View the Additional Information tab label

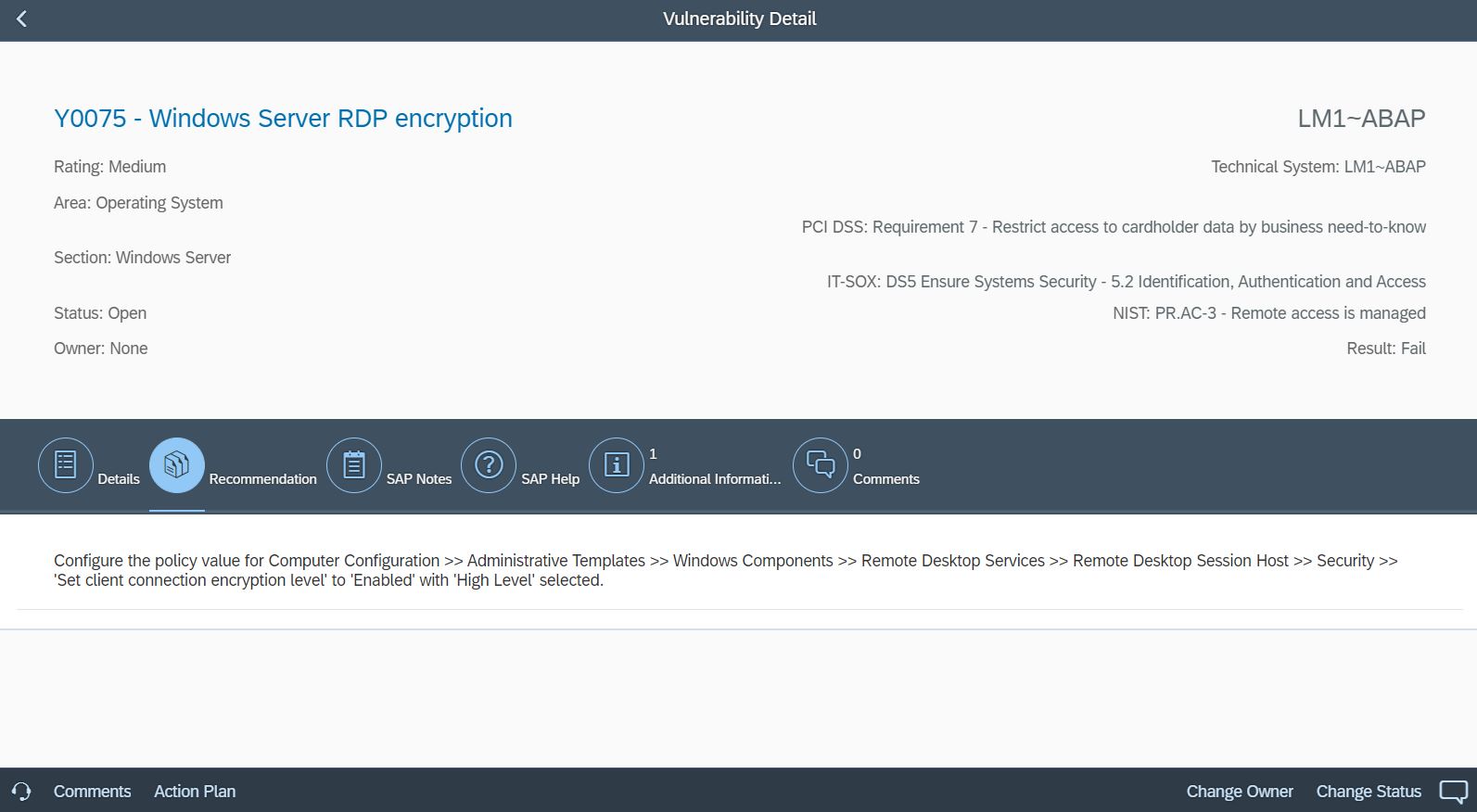coord(714,479)
